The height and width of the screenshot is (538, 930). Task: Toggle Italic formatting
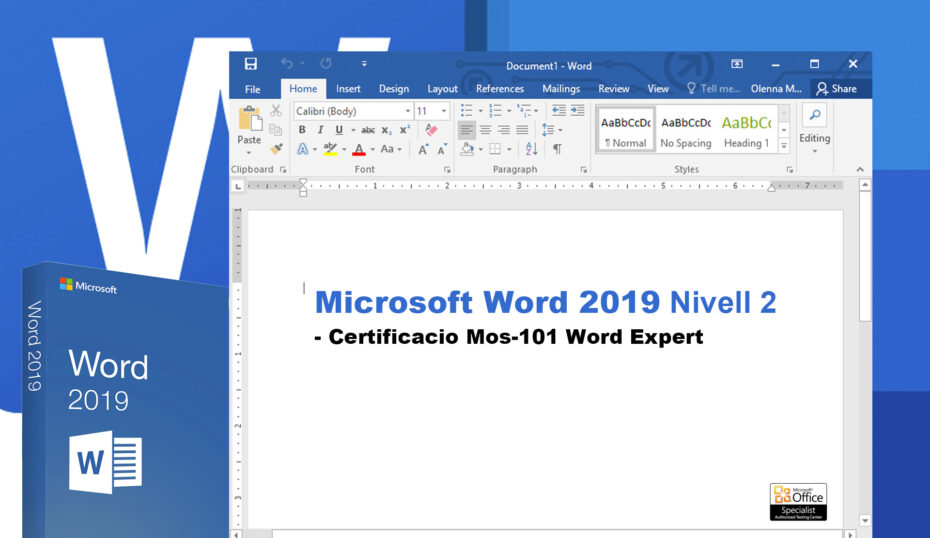(x=320, y=130)
